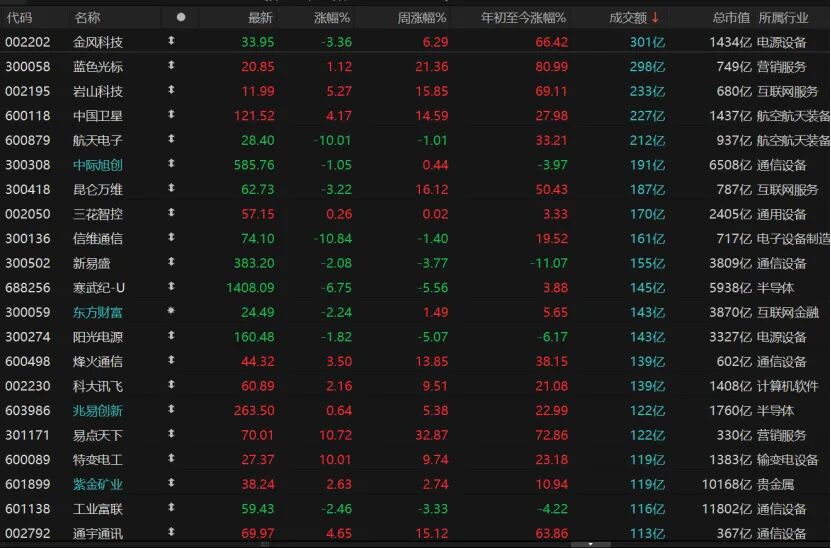Open the stock name 特变电工
The height and width of the screenshot is (549, 831).
(98, 460)
